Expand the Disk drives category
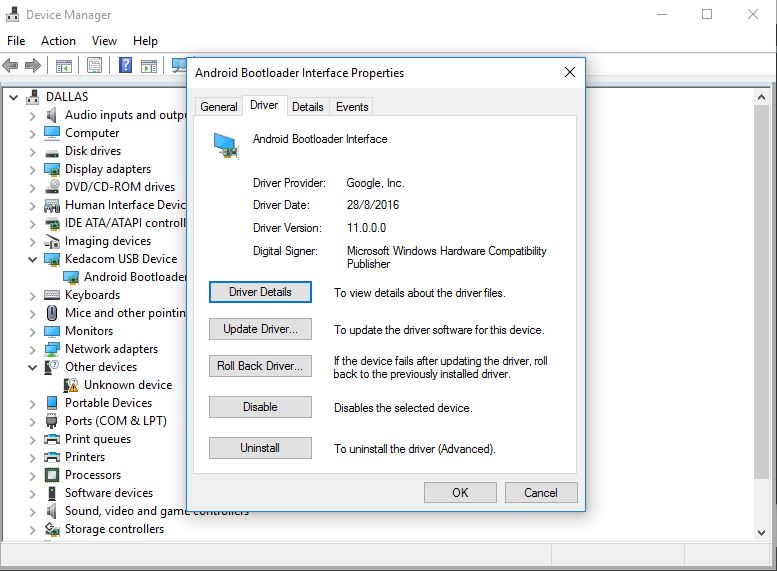777x571 pixels. coord(33,151)
